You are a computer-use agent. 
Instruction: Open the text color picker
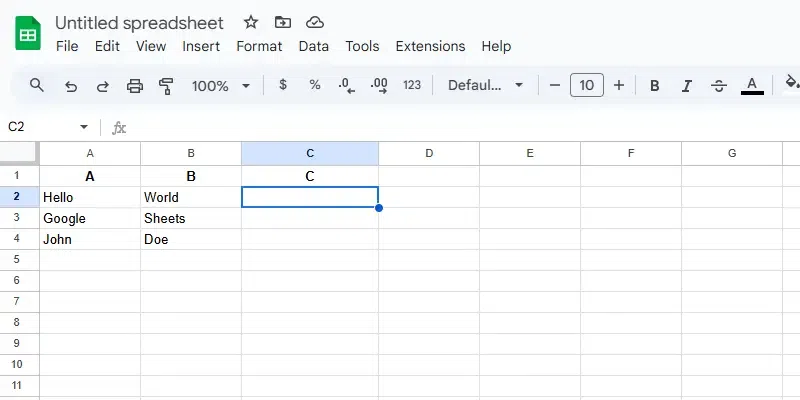point(752,86)
